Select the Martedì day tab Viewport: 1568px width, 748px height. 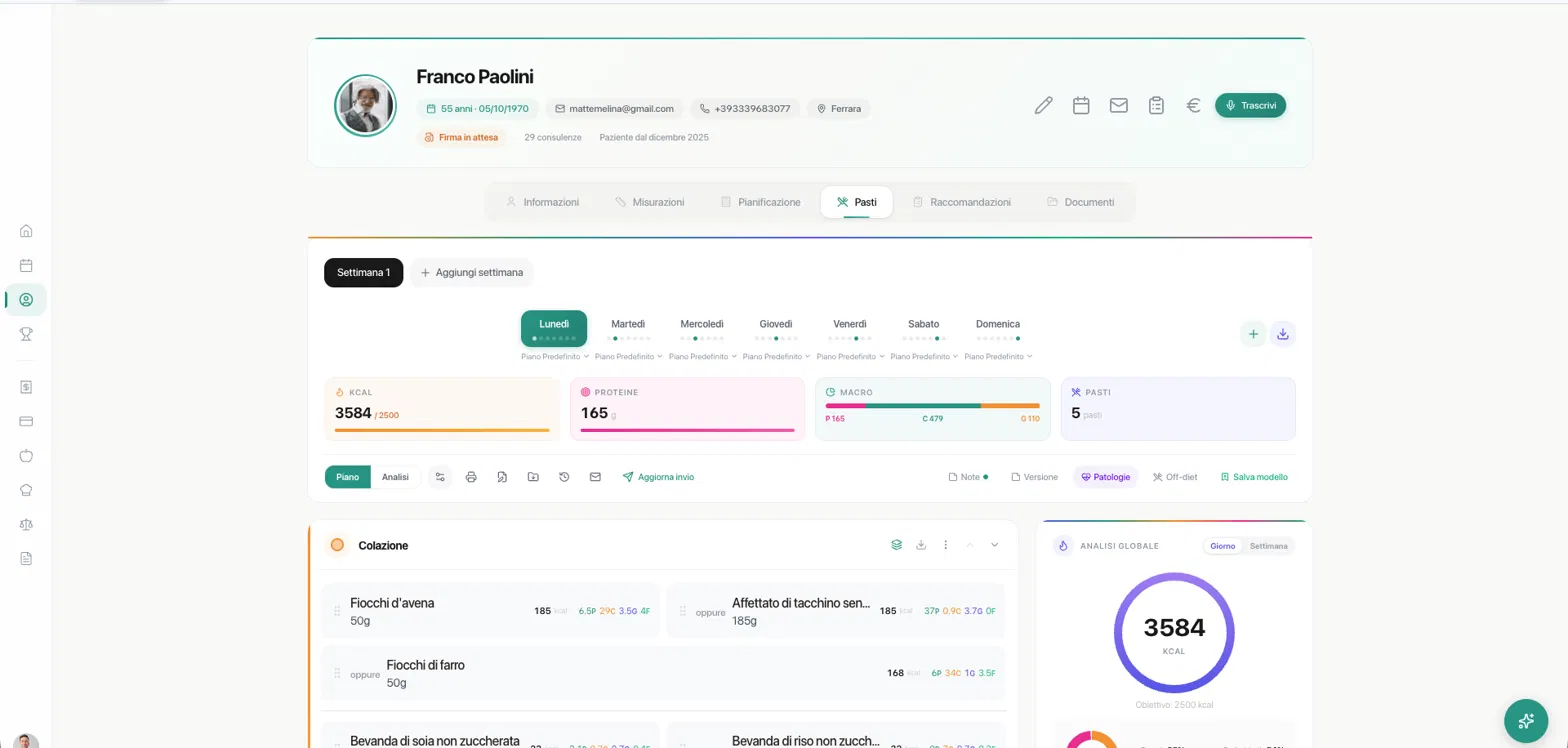click(628, 328)
